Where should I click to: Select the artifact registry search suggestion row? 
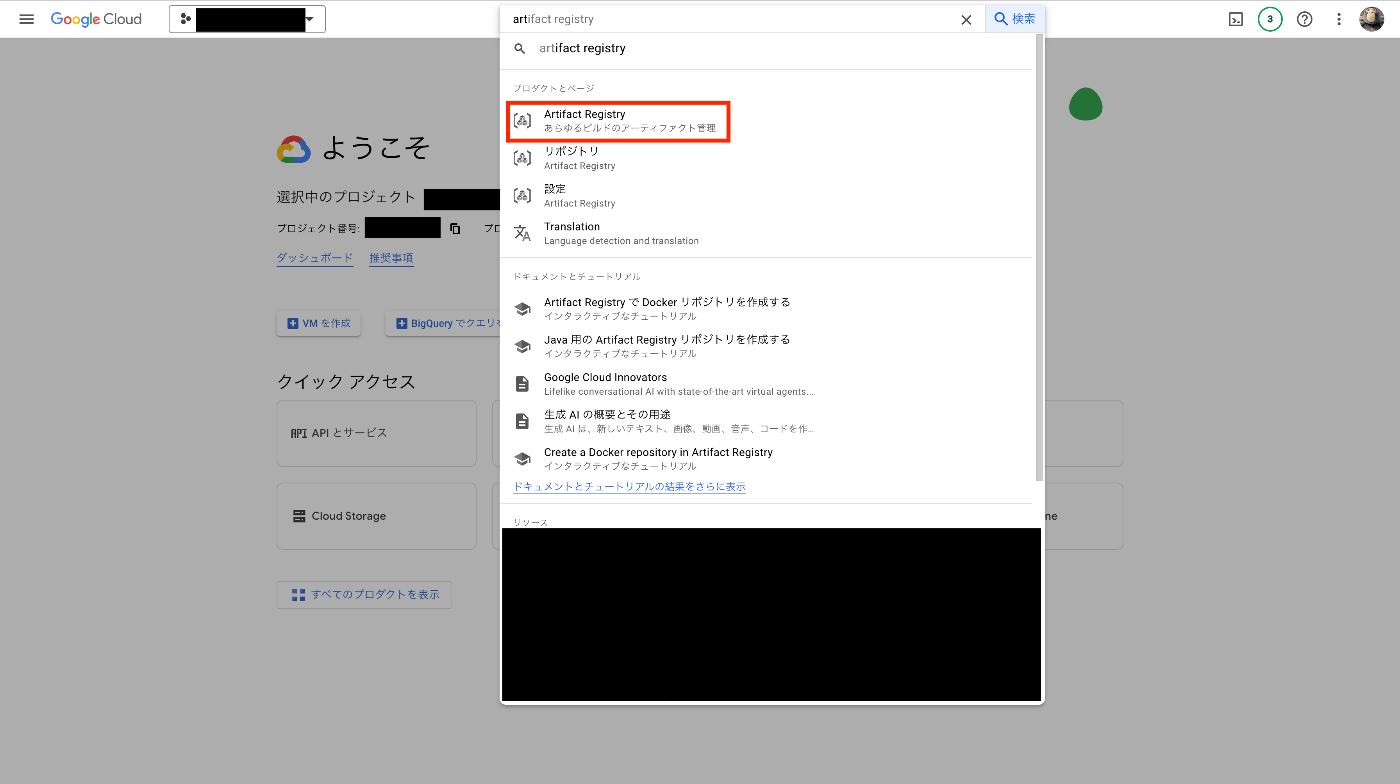click(768, 48)
